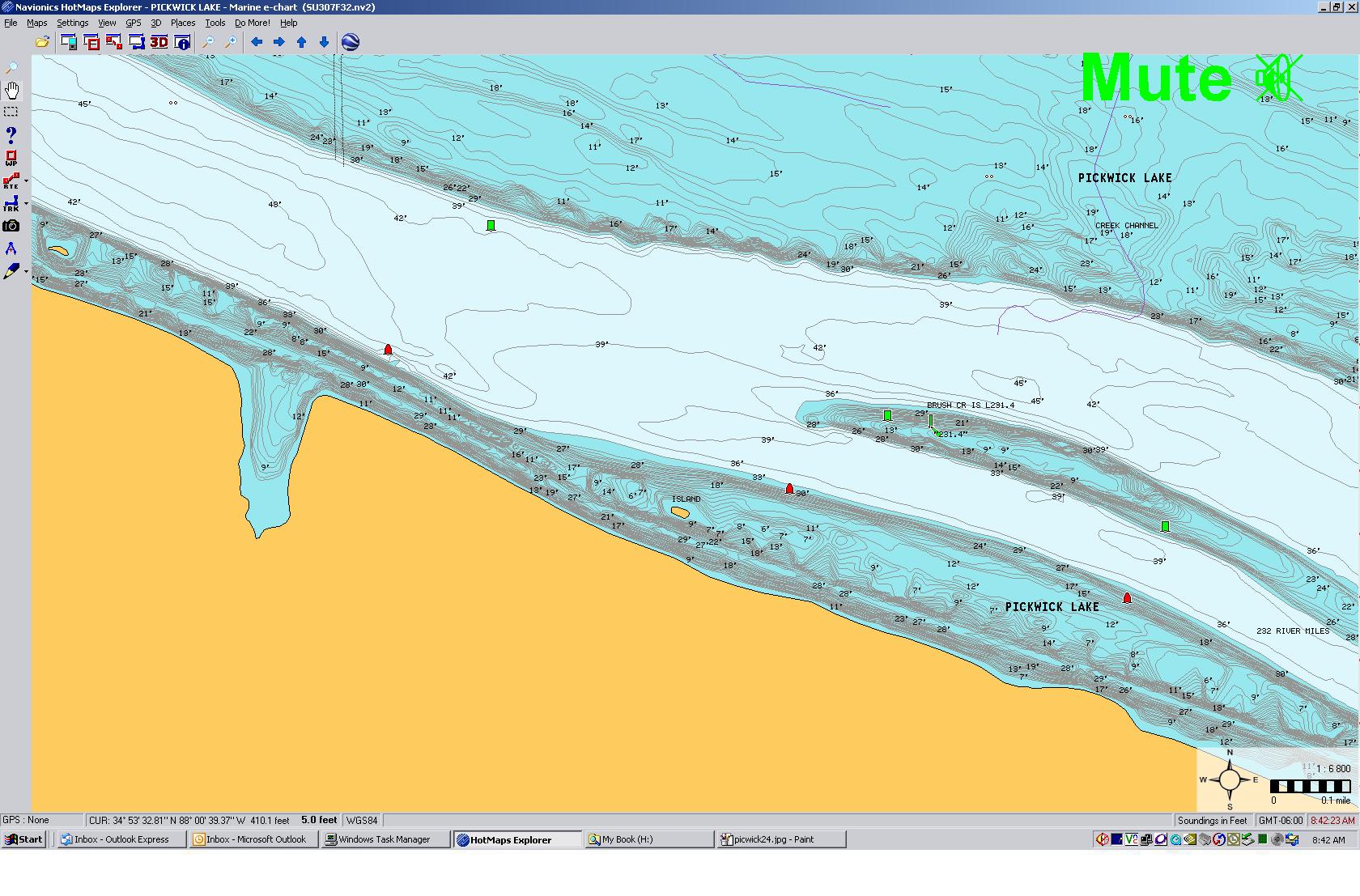The image size is (1360, 896).
Task: Take a snapshot with camera tool
Action: (x=11, y=226)
